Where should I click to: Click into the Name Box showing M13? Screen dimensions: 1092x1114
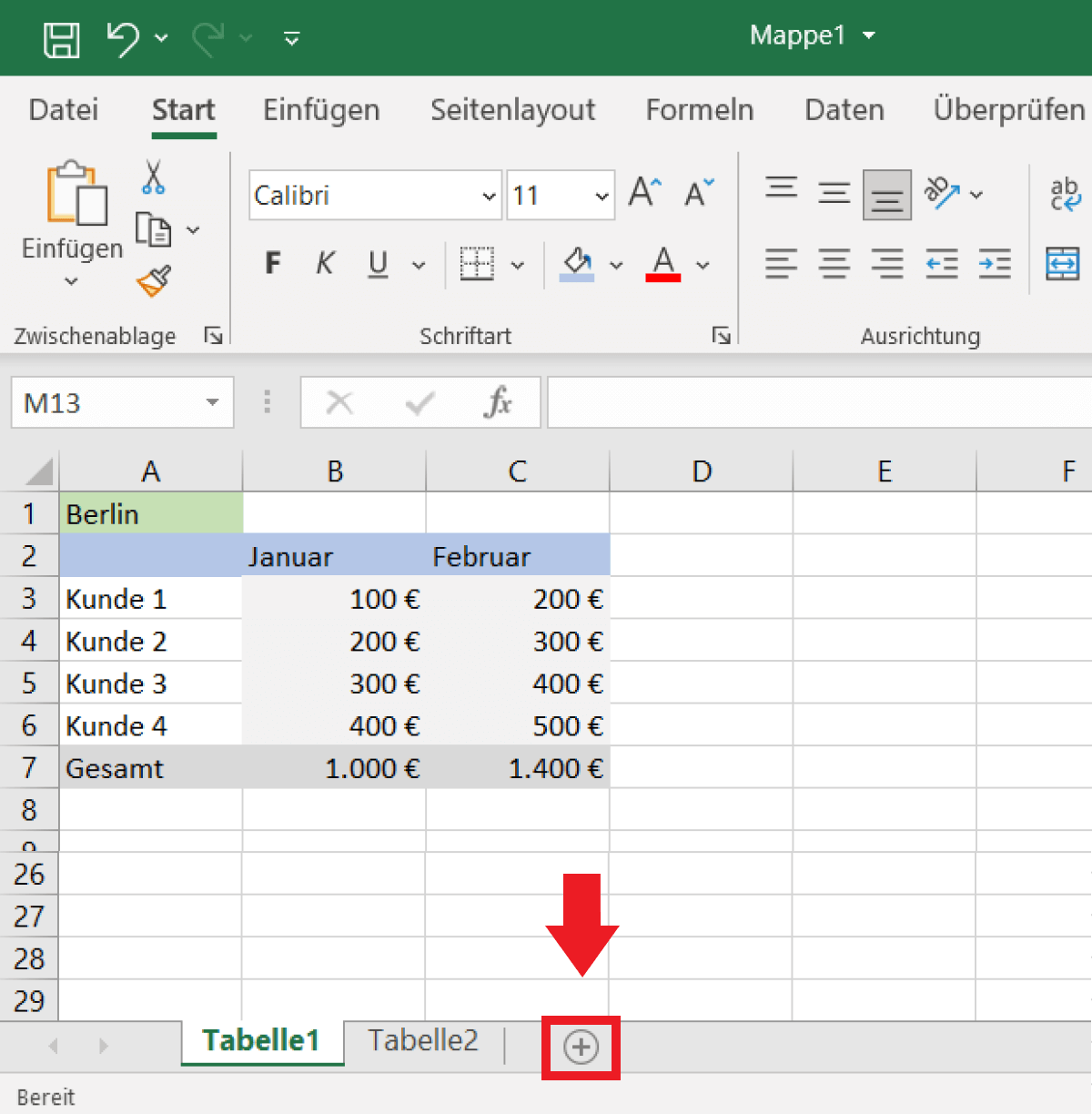click(x=105, y=402)
